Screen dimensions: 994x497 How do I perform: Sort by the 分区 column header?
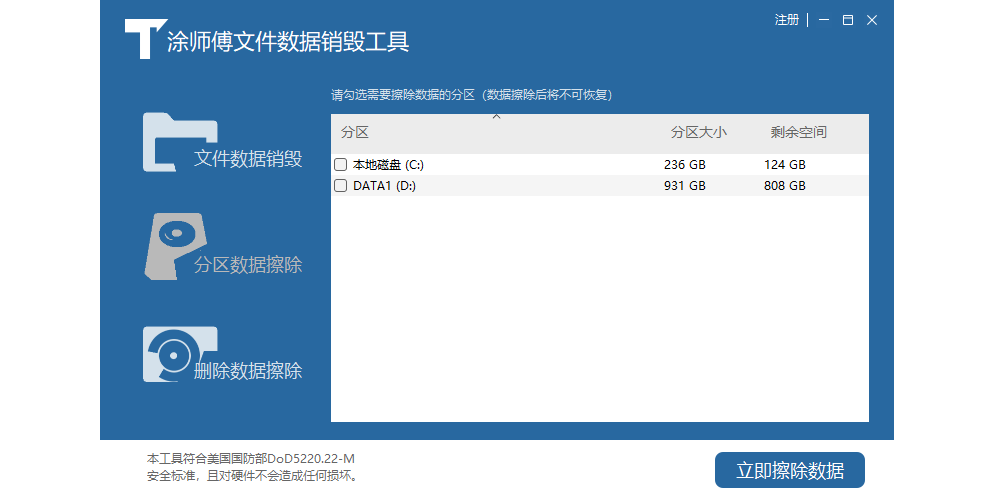pyautogui.click(x=354, y=132)
